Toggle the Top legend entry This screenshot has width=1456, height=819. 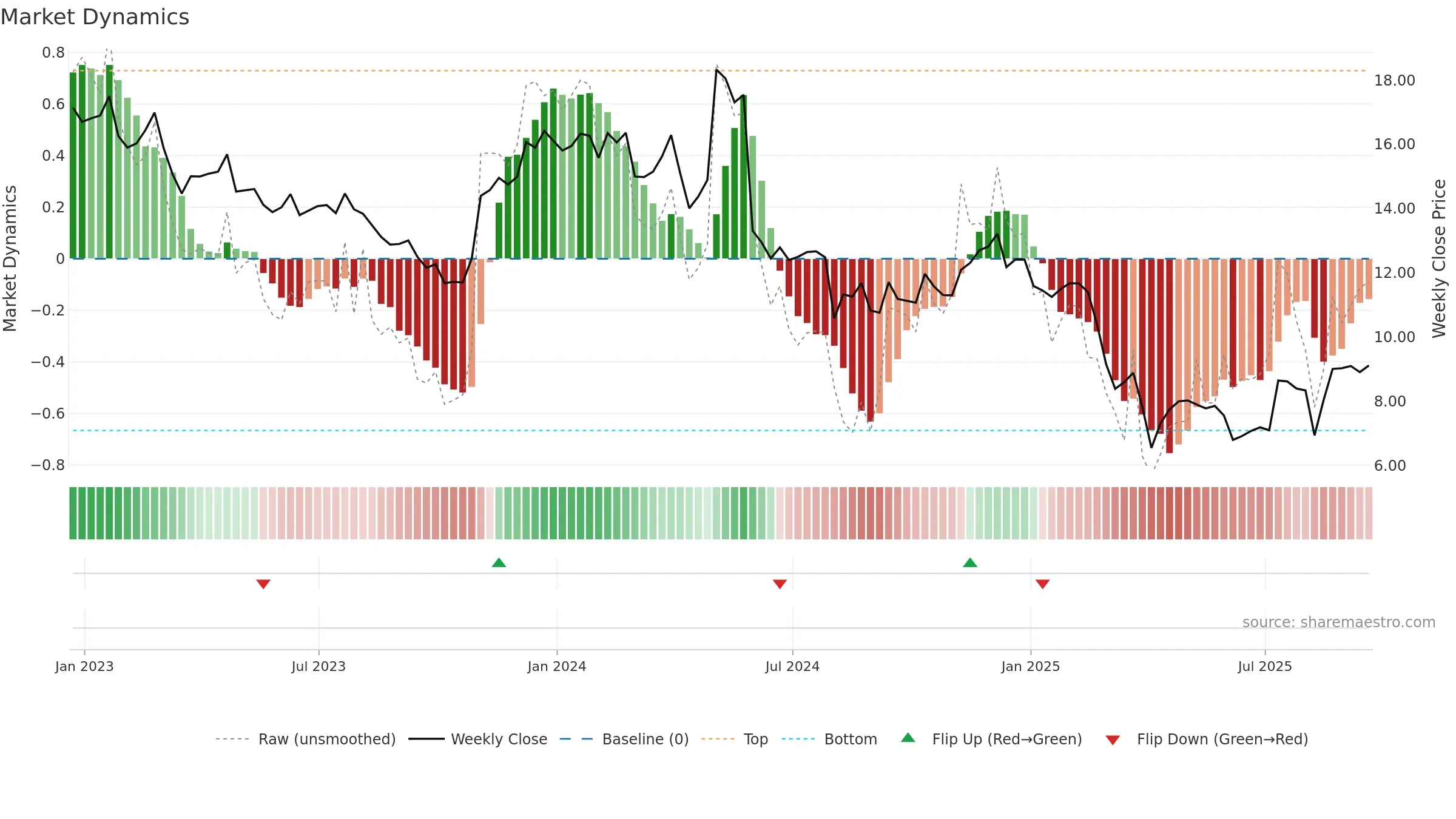[x=735, y=739]
